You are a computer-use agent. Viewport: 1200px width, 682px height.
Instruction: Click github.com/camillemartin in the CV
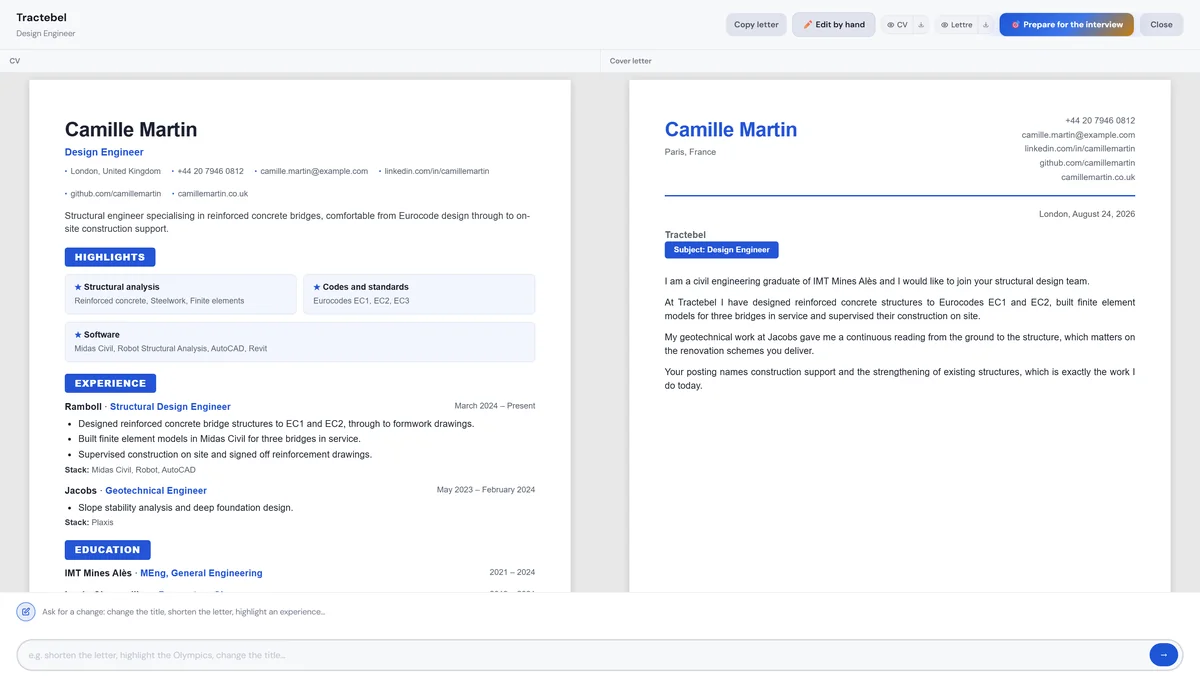[115, 194]
